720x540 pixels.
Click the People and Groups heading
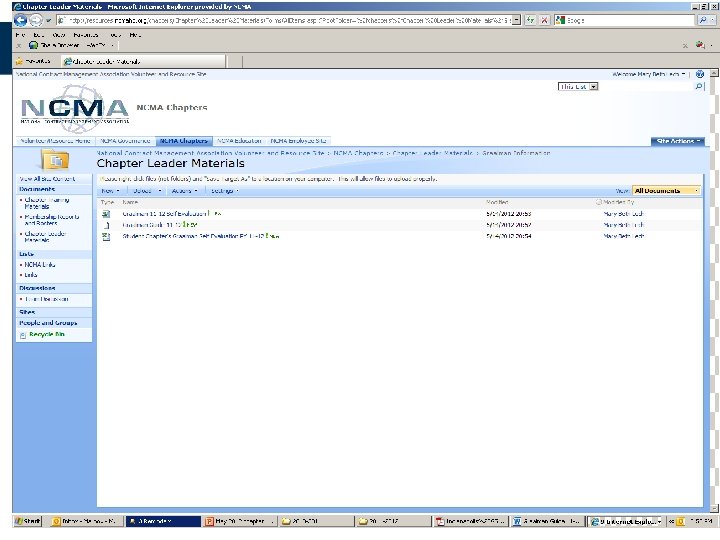[x=48, y=323]
